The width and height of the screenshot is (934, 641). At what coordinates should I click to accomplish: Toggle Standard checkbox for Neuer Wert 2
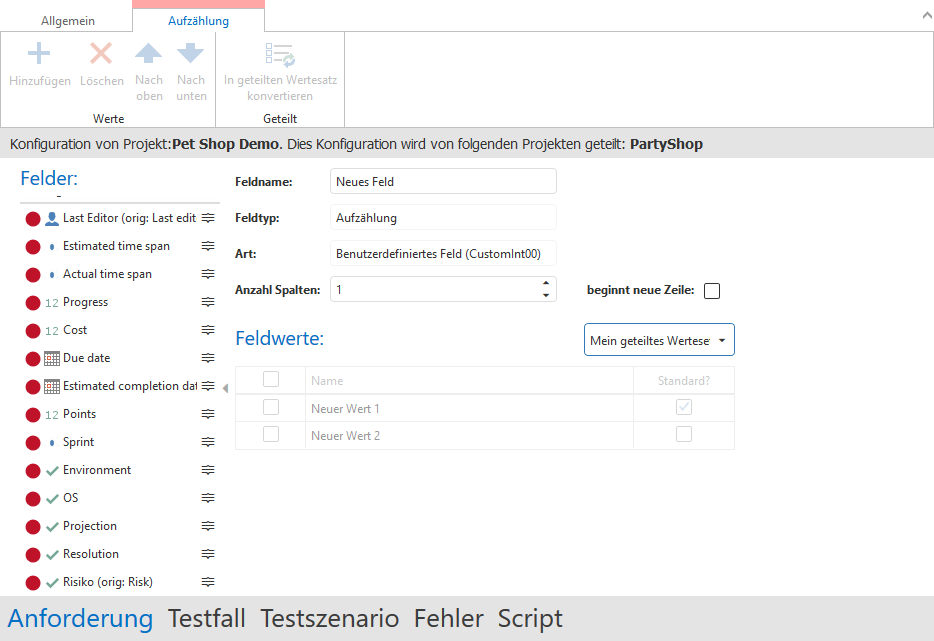[x=684, y=435]
